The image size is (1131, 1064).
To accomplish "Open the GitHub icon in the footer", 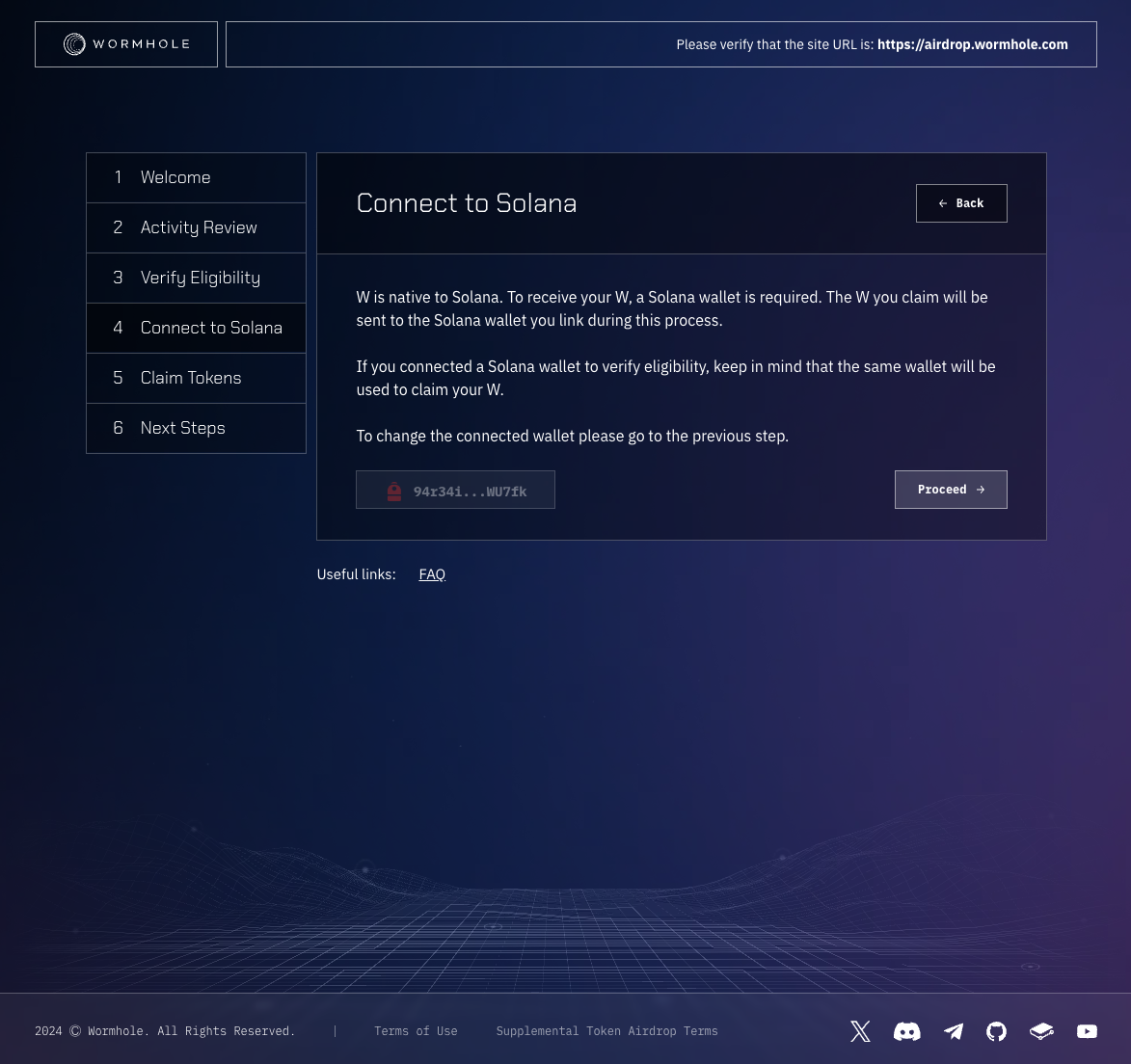I will click(996, 1031).
